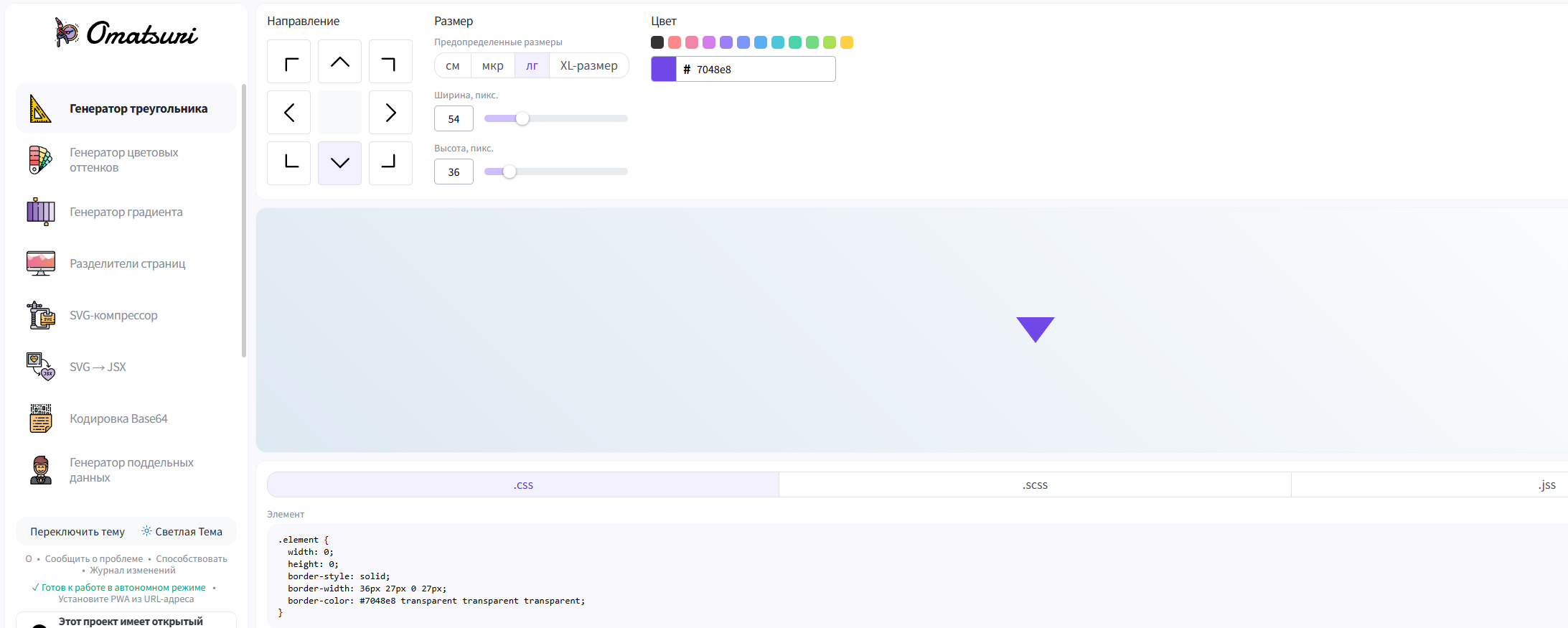Focus the width input showing 54
Viewport: 1568px width, 628px height.
(x=454, y=118)
